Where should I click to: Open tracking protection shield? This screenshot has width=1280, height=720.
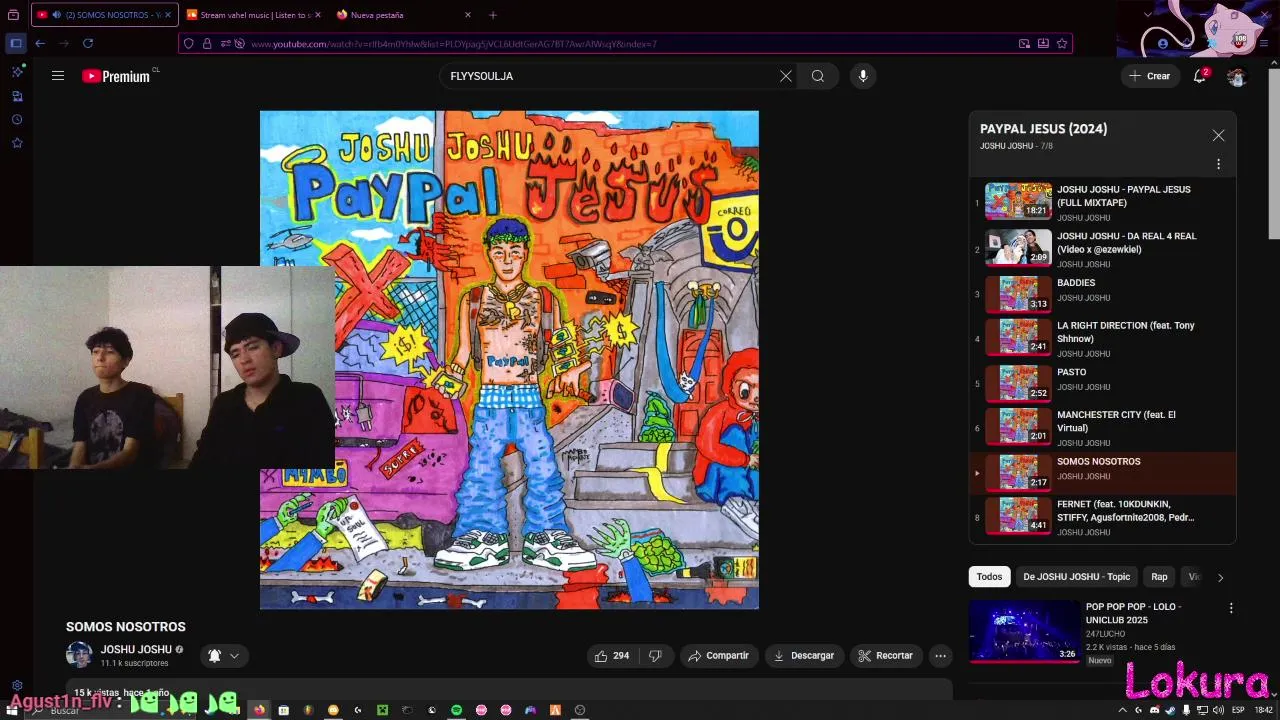coord(189,43)
